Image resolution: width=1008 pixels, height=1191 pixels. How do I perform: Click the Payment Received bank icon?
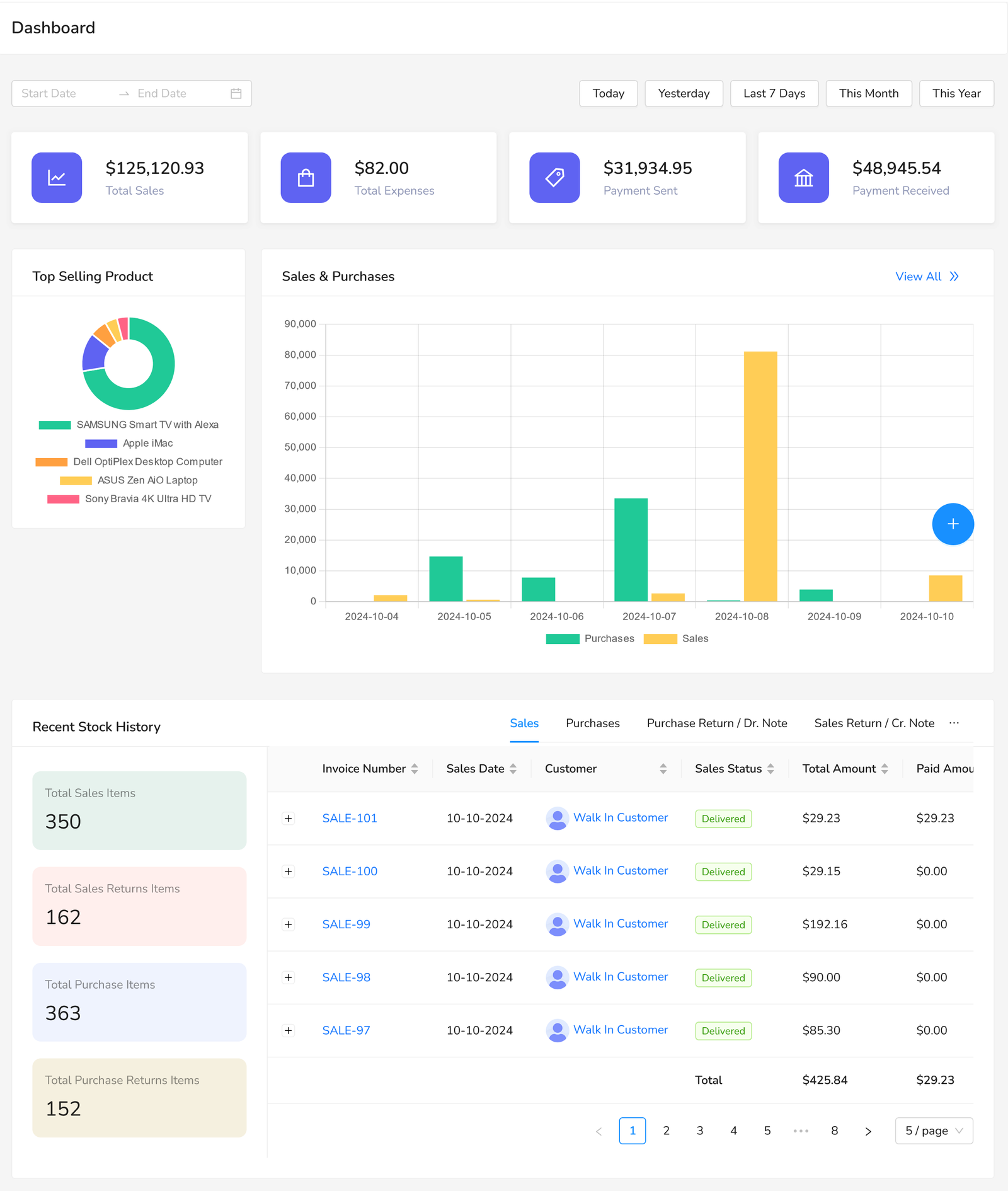[803, 178]
